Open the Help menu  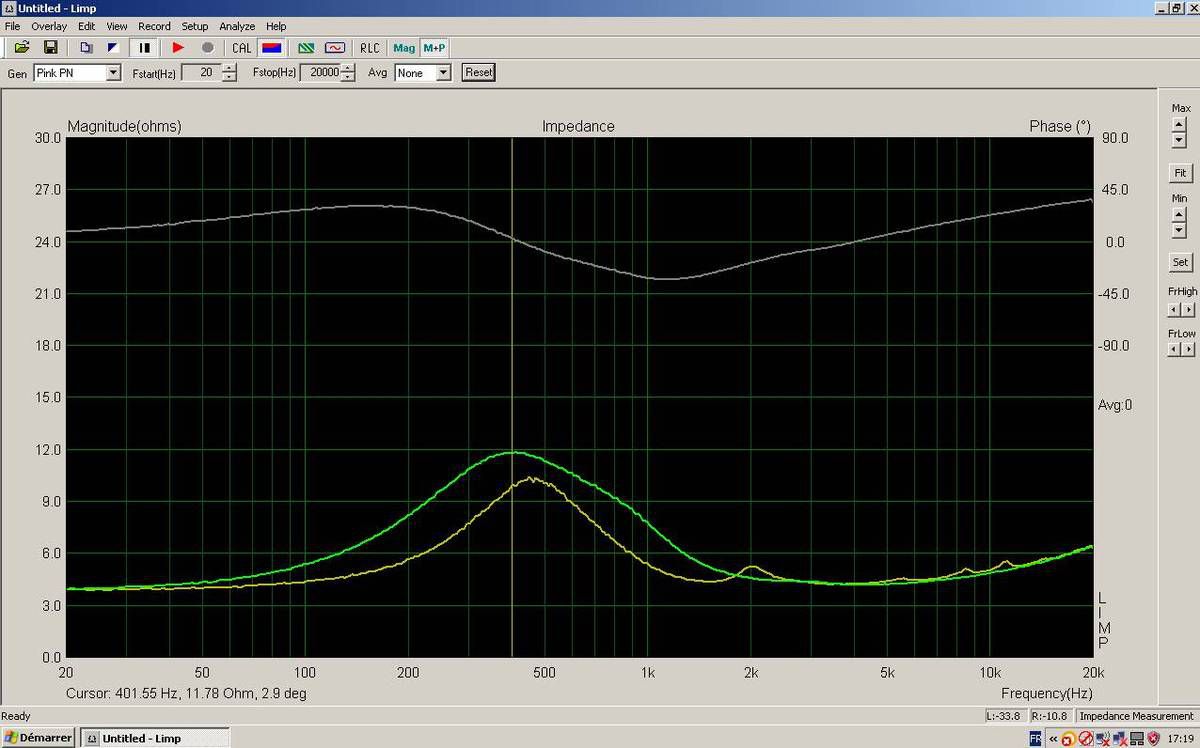point(276,26)
